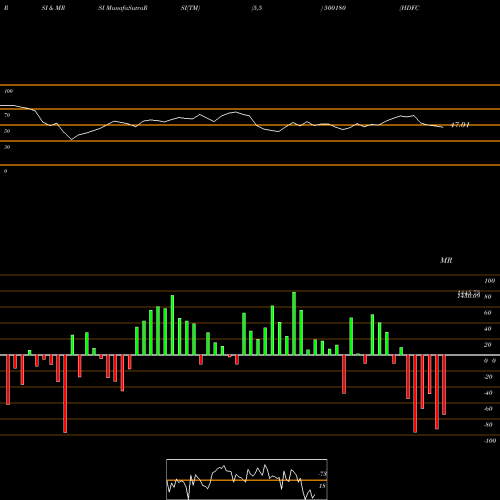Select the '509180' code in the header

coord(334,8)
